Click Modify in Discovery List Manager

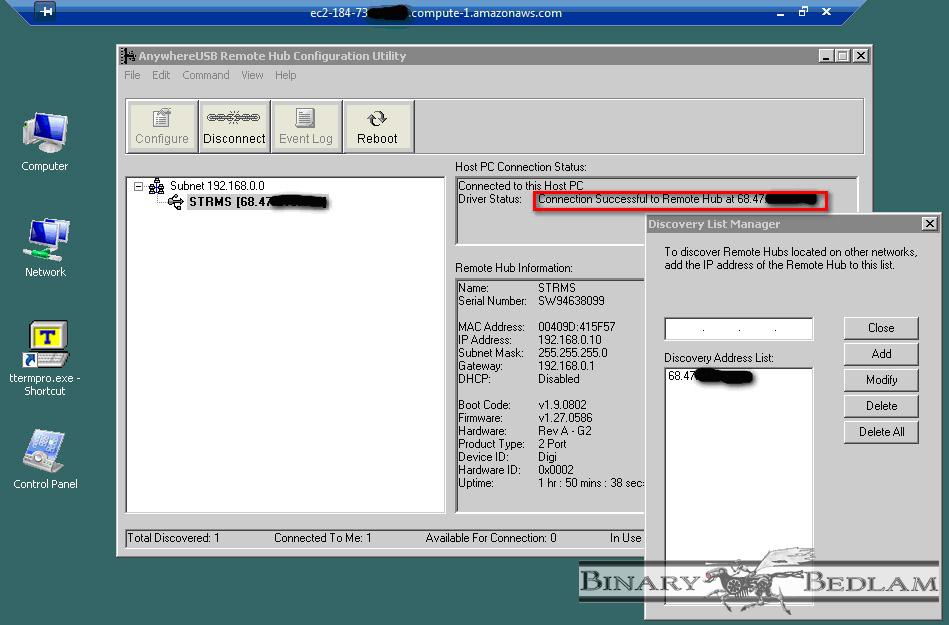coord(881,380)
